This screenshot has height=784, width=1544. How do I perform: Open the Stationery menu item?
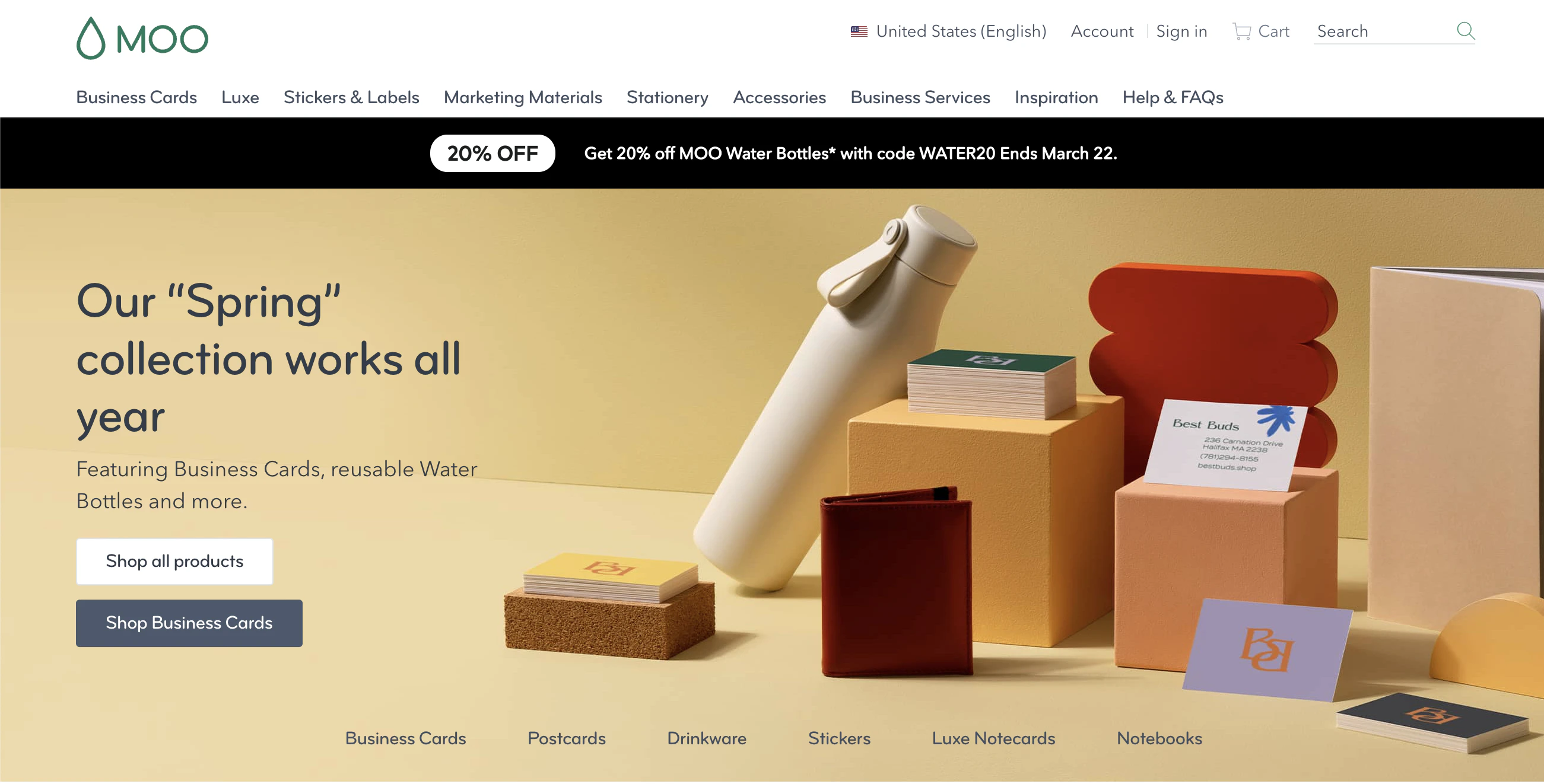coord(667,97)
